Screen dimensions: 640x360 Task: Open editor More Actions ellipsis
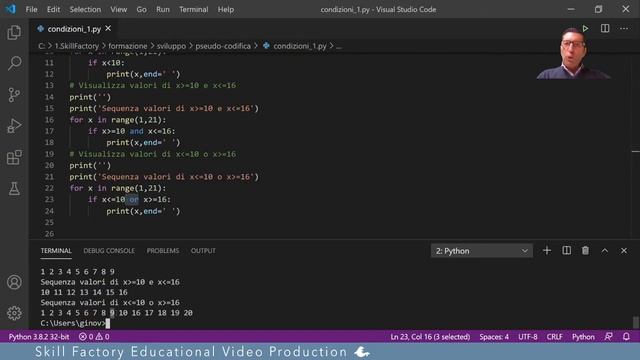coord(624,29)
